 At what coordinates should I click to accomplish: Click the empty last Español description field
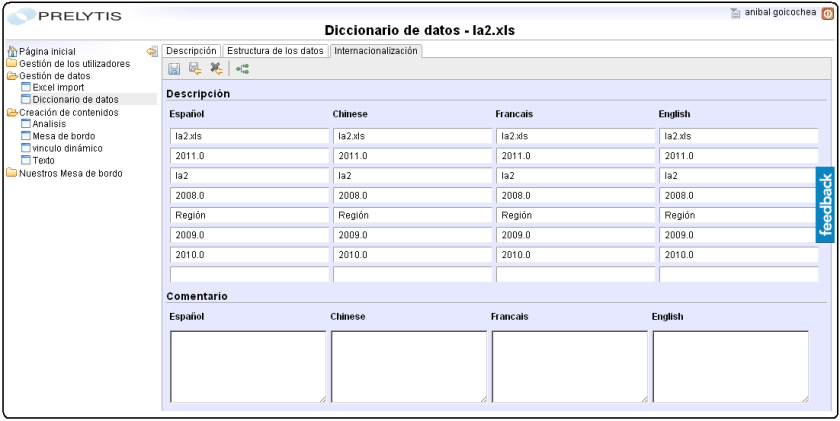(249, 275)
